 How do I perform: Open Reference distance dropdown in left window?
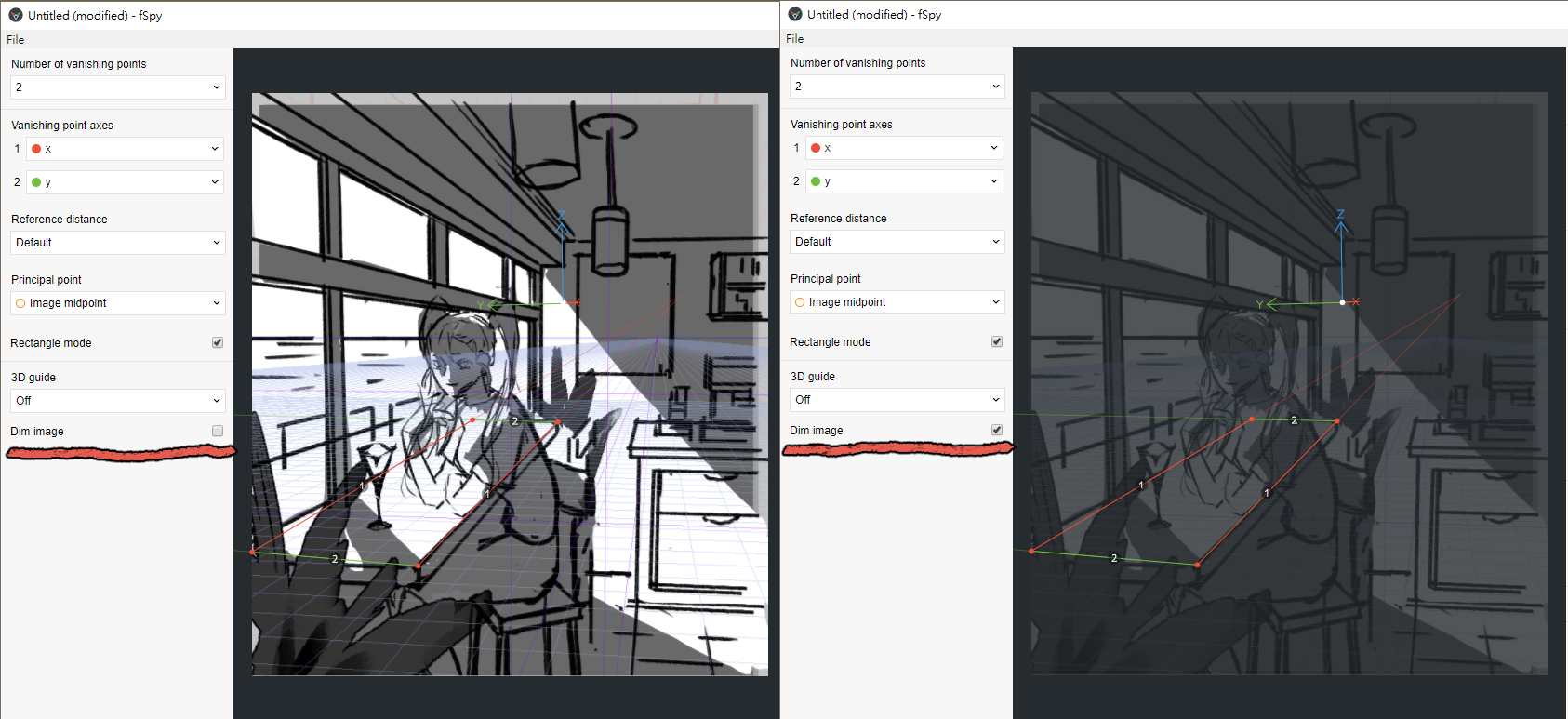click(118, 243)
